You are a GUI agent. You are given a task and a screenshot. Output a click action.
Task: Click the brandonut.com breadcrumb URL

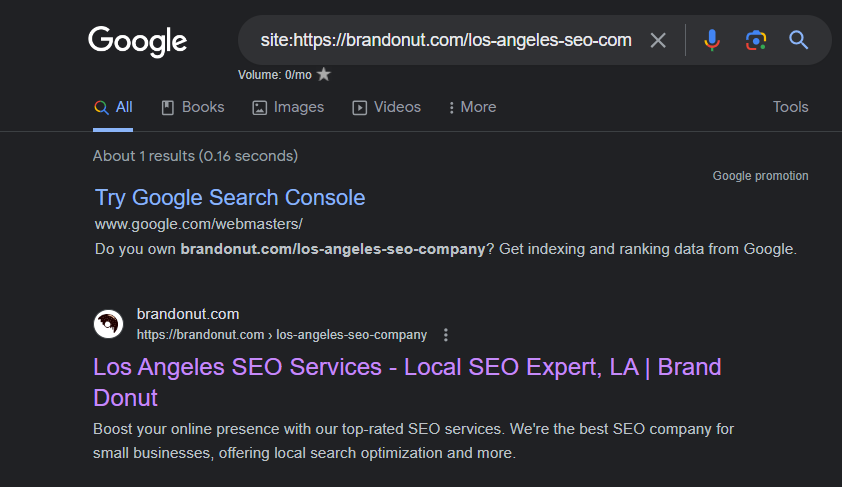pyautogui.click(x=282, y=335)
